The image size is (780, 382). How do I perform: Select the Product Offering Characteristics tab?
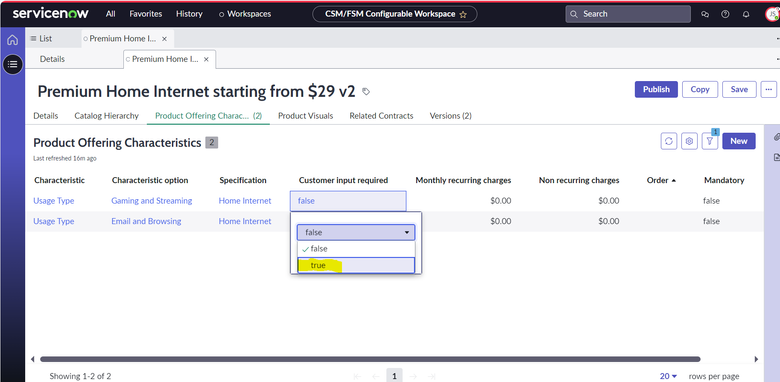click(208, 115)
